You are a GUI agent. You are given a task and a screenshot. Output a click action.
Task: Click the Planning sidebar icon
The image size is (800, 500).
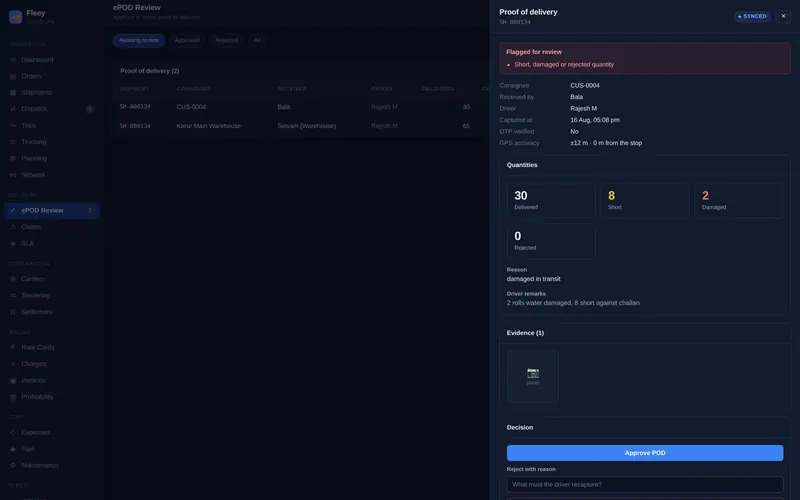[x=13, y=159]
